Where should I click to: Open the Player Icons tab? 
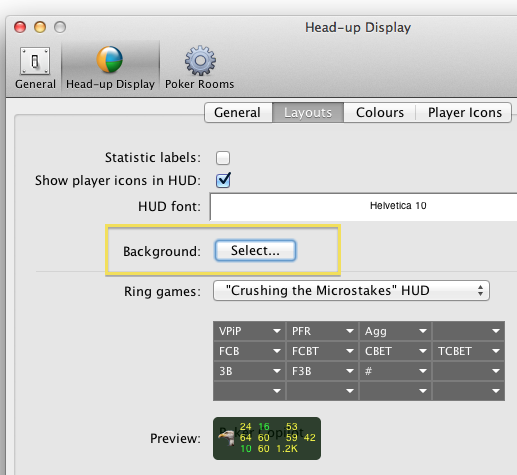464,113
